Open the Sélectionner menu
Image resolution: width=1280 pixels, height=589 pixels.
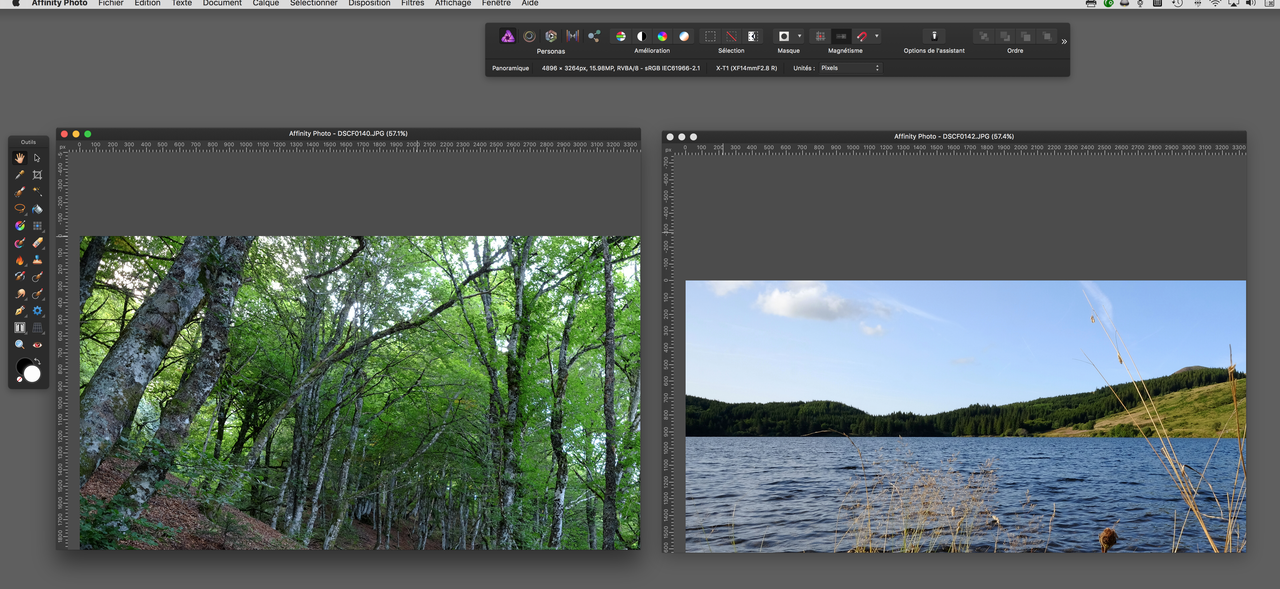click(x=314, y=3)
